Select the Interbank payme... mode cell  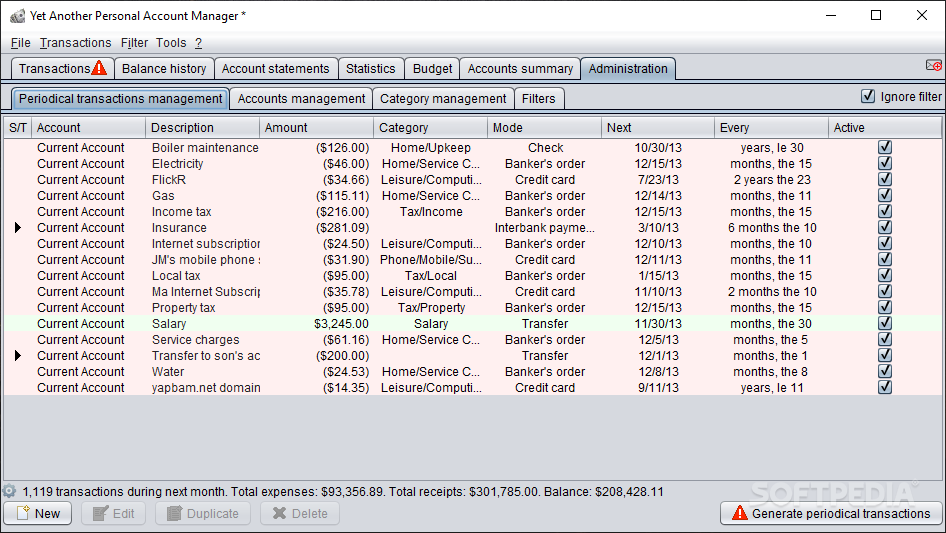pos(545,228)
